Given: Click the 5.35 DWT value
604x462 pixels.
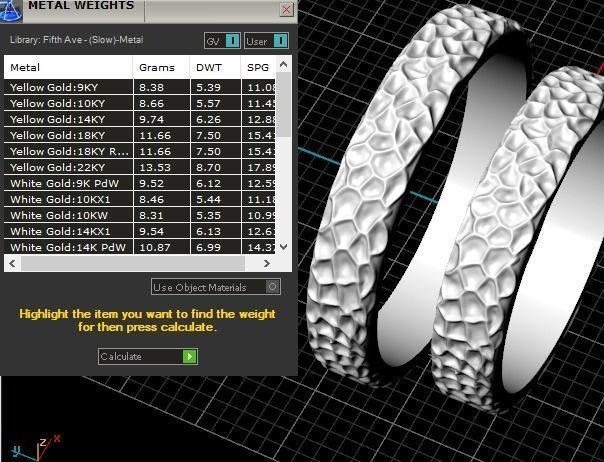Looking at the screenshot, I should coord(208,215).
